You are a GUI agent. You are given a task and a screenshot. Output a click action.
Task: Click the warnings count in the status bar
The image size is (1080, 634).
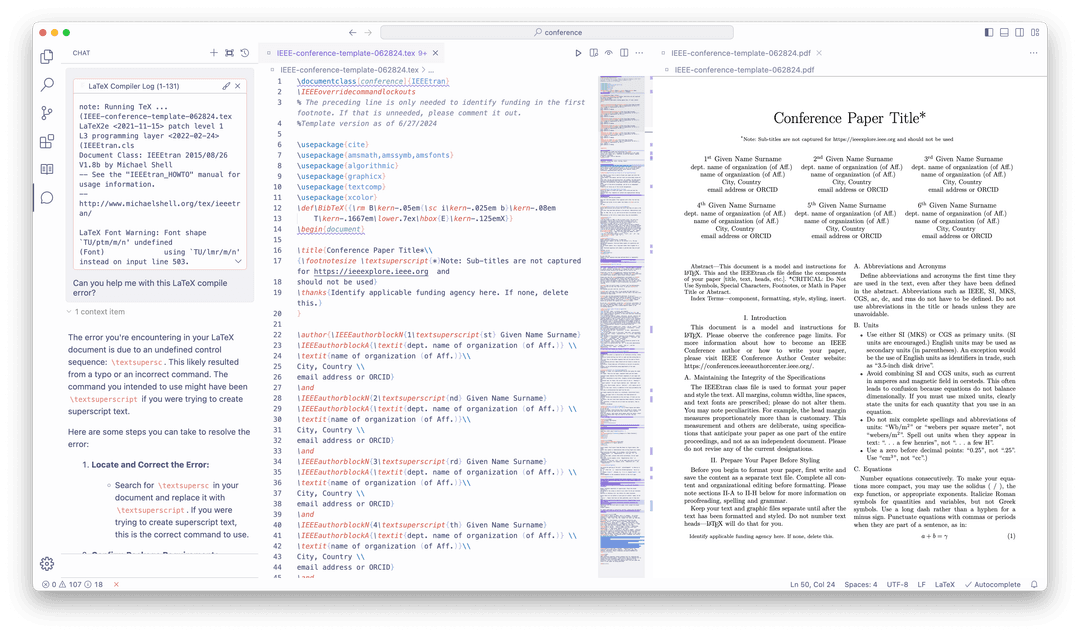(70, 584)
